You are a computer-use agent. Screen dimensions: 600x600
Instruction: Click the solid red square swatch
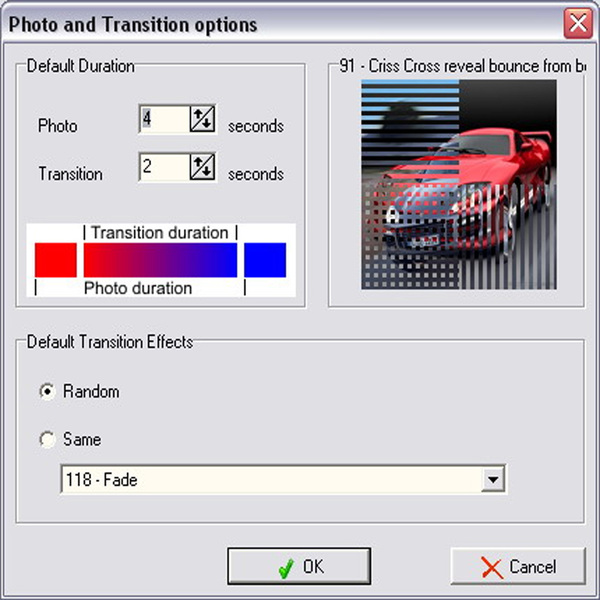point(55,260)
